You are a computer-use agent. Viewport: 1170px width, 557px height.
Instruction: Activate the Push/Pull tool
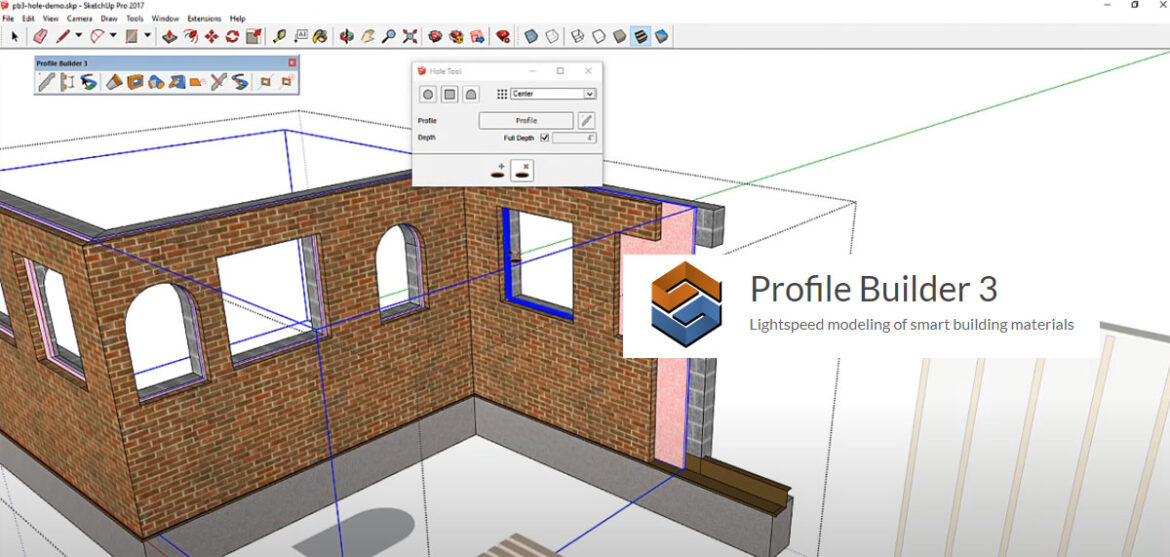[169, 36]
